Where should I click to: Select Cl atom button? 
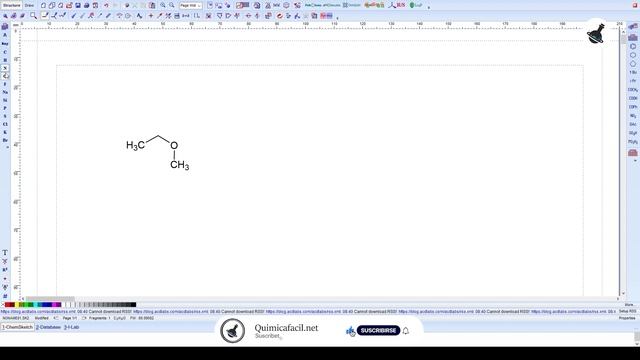[5, 124]
